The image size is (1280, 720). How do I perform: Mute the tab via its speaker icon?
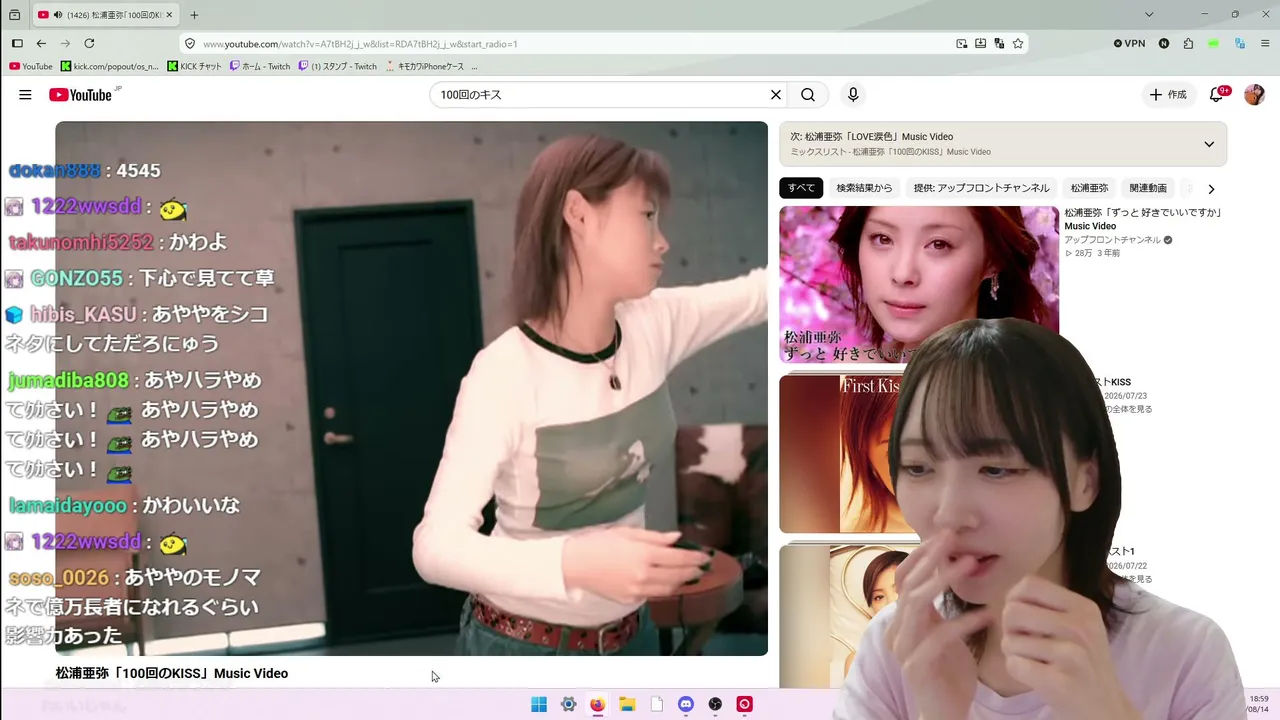(57, 15)
